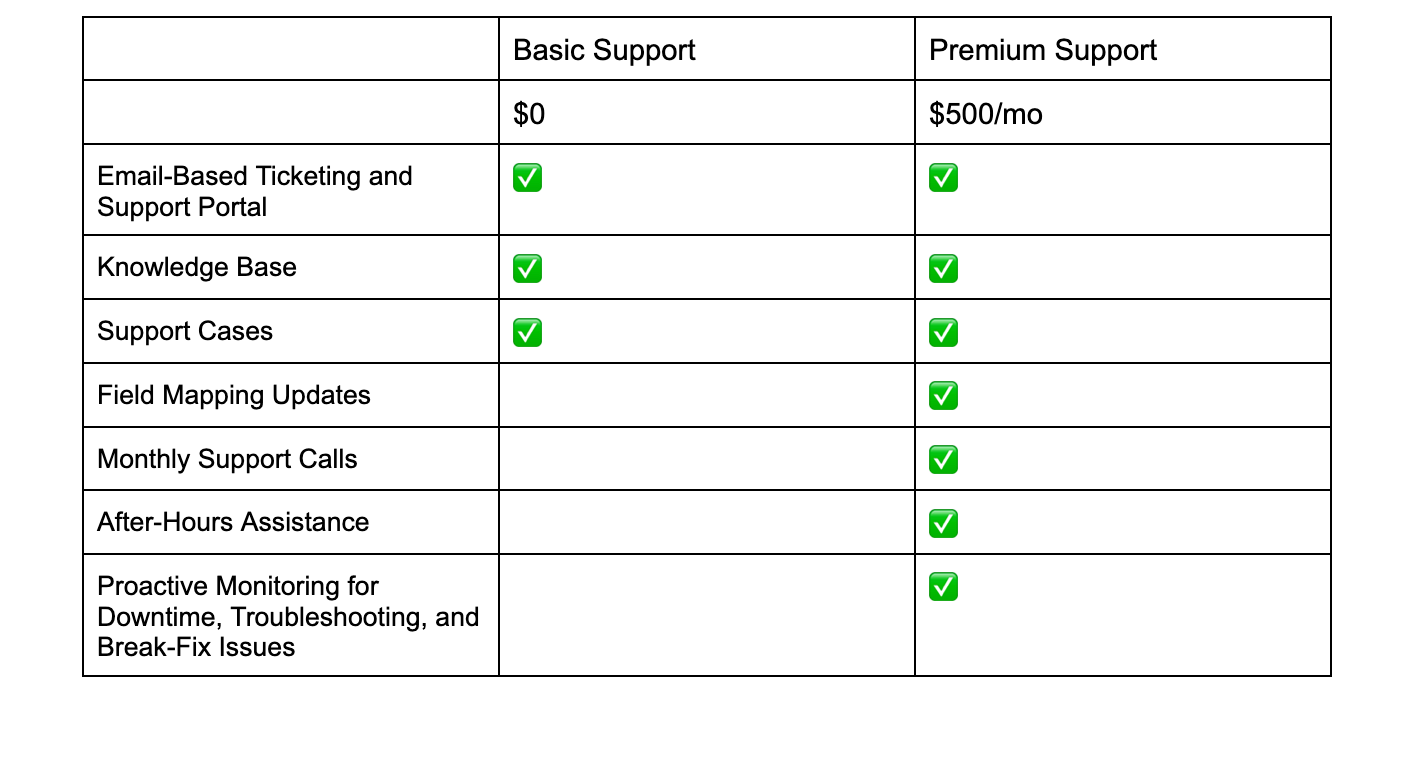Click Premium checkmark for Proactive Monitoring
This screenshot has width=1424, height=762.
click(943, 587)
